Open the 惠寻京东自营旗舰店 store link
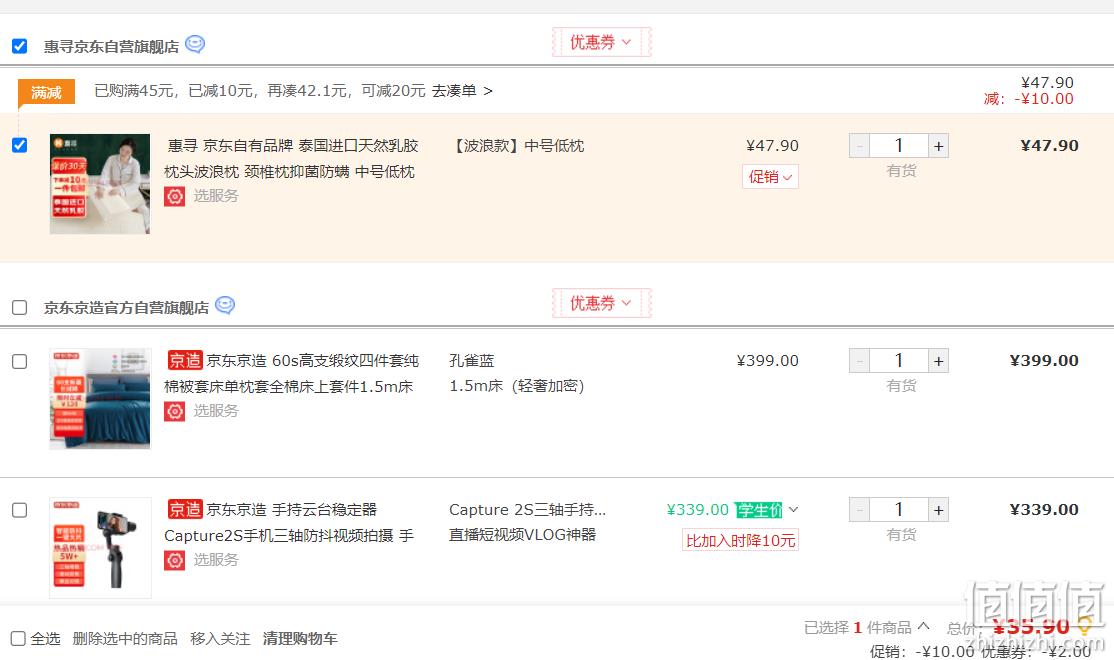The image size is (1114, 660). tap(112, 47)
